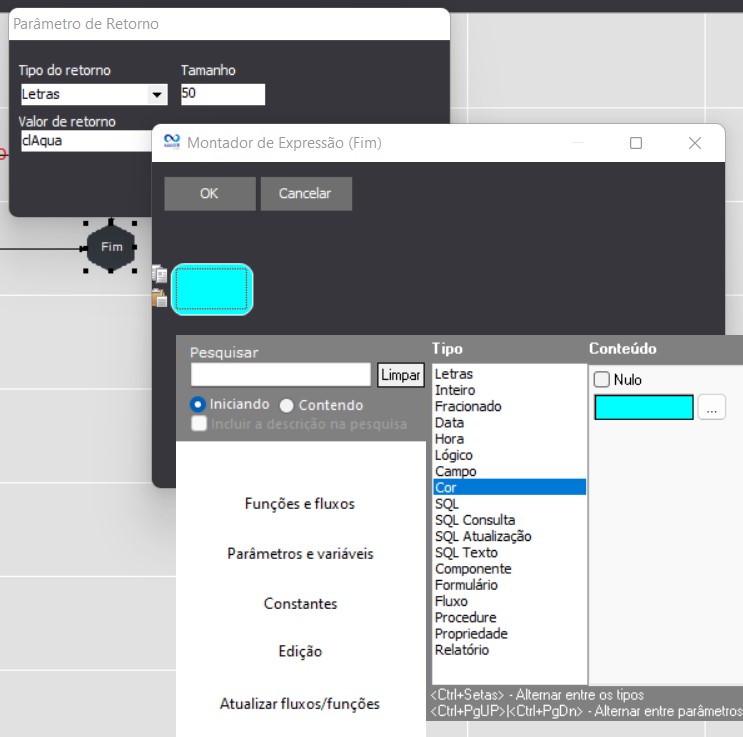Open the Constantes section
743x737 pixels.
click(300, 604)
